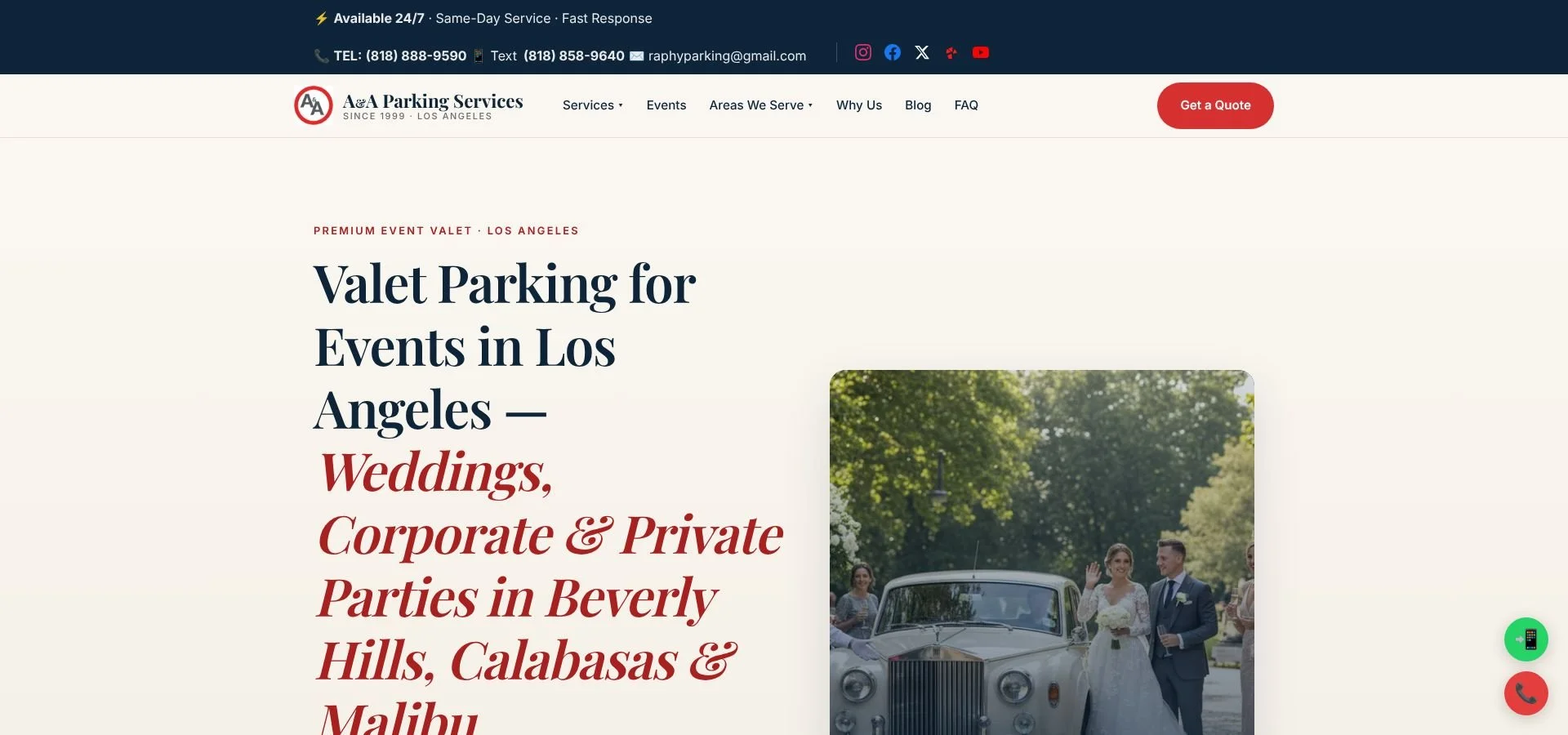Open the Blog page
This screenshot has width=1568, height=735.
(x=918, y=105)
